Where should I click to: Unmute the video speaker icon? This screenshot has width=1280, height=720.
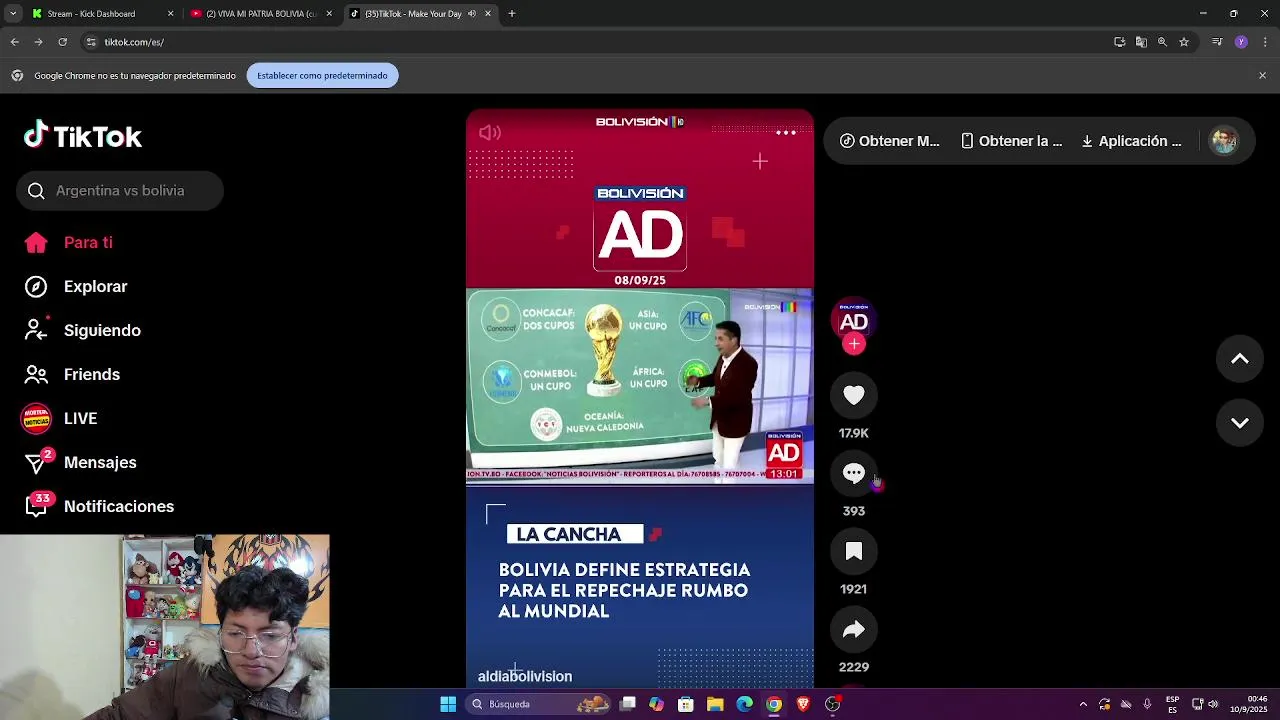click(x=490, y=132)
